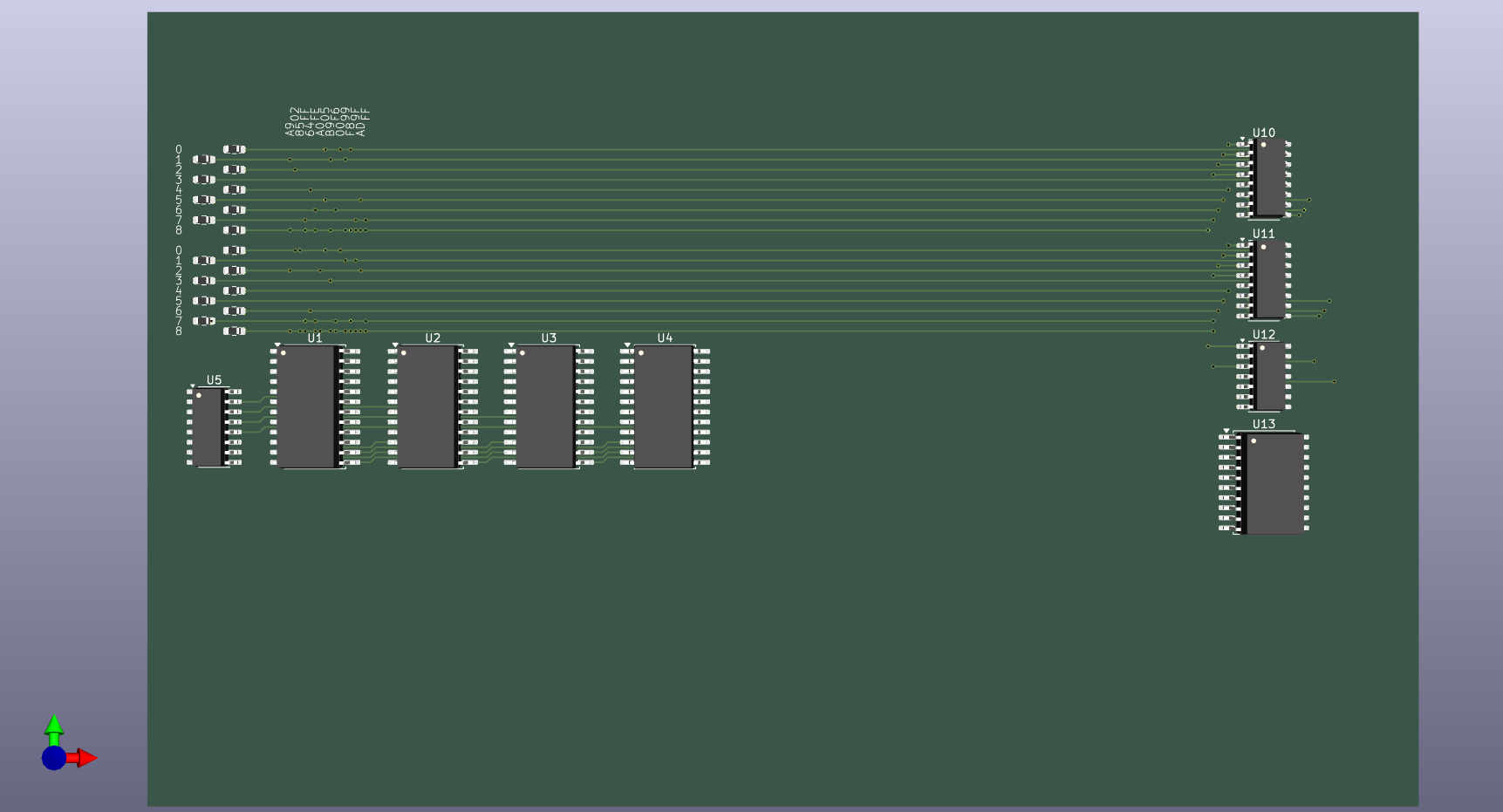Image resolution: width=1503 pixels, height=812 pixels.
Task: Pick the U4 IC package
Action: tap(663, 406)
